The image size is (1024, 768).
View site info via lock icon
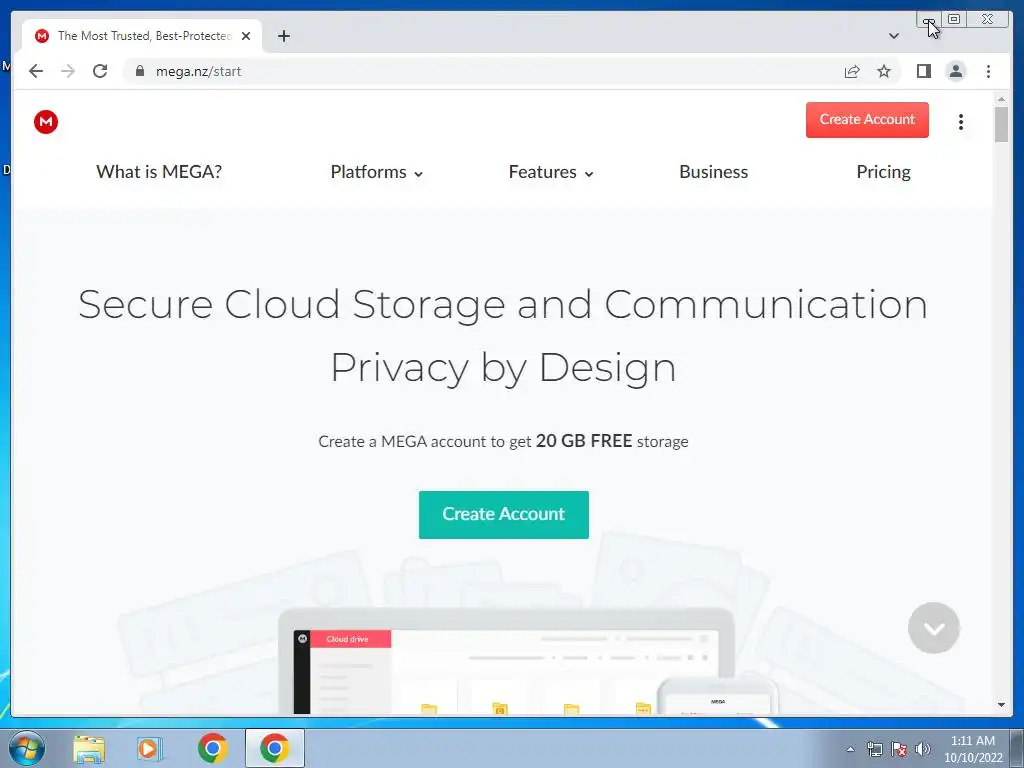point(139,71)
